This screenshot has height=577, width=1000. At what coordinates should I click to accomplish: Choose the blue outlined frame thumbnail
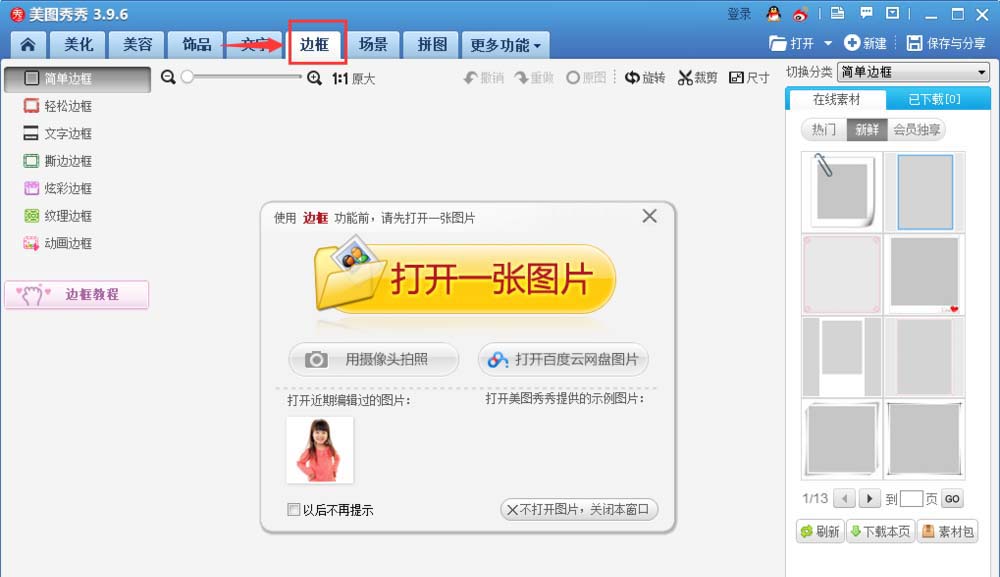[x=925, y=191]
